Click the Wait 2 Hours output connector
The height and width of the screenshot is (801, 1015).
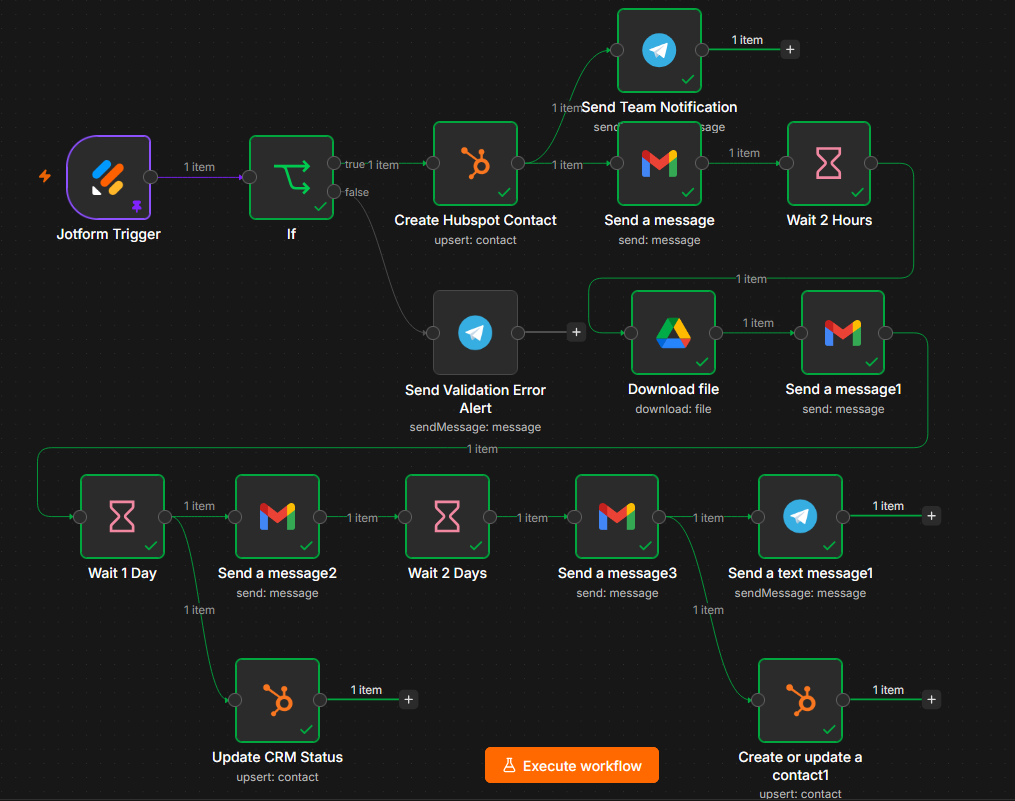pyautogui.click(x=871, y=163)
